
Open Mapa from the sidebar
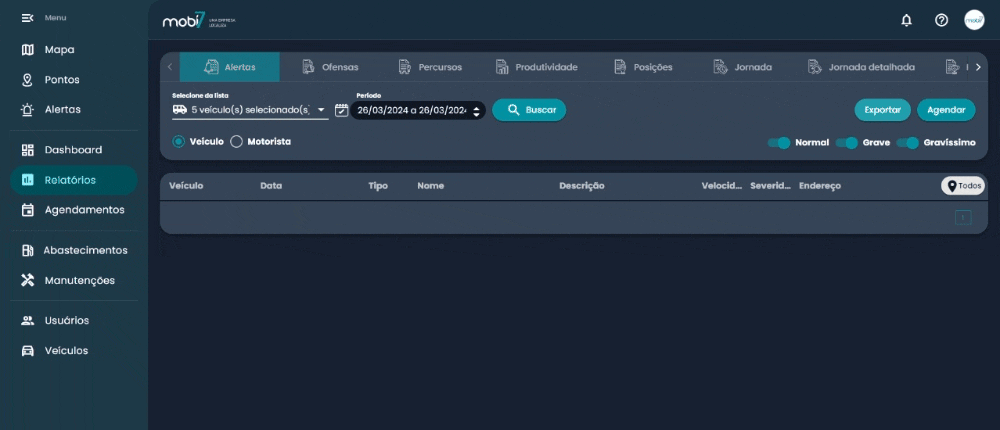click(59, 50)
